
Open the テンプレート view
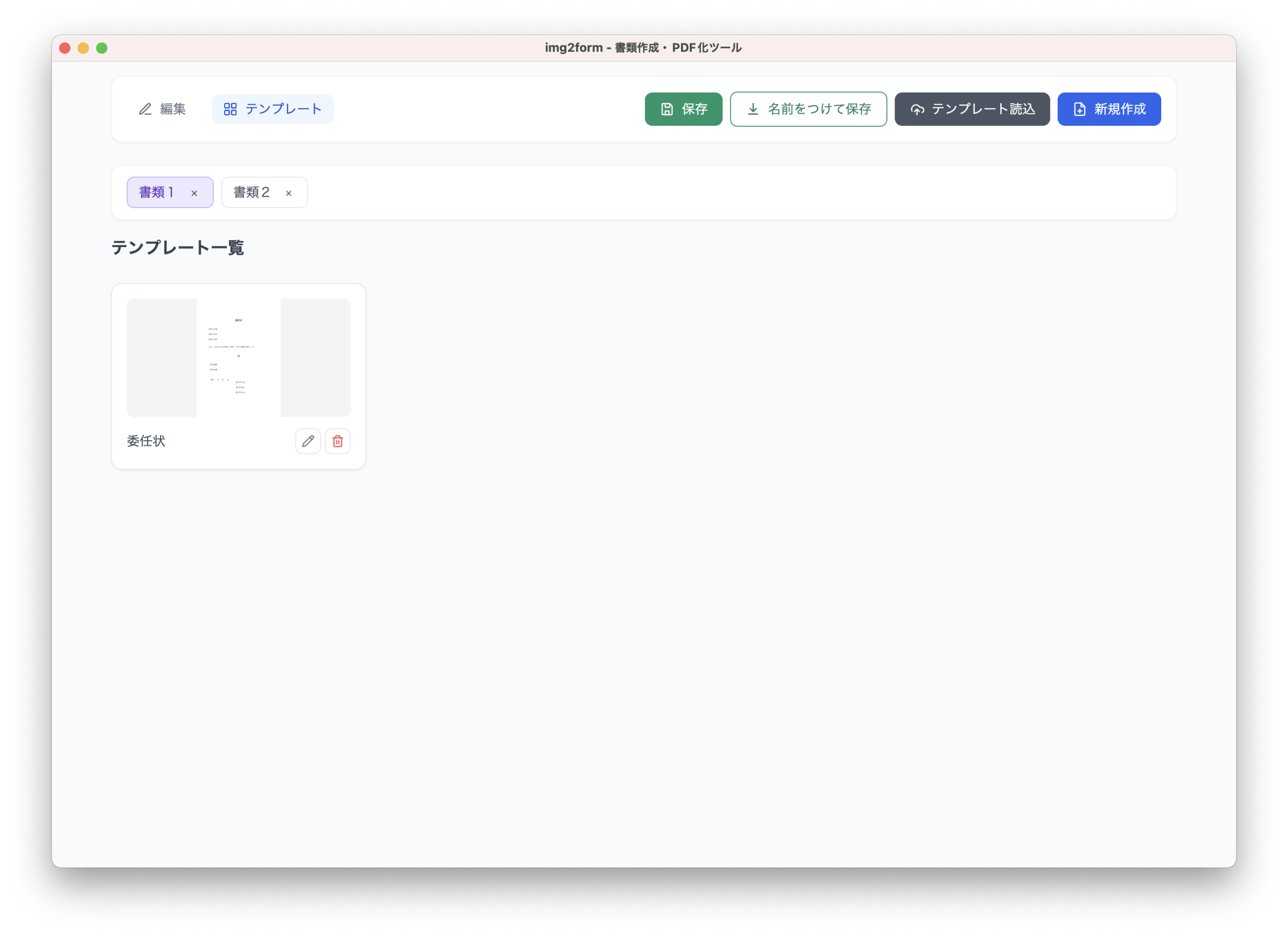coord(273,109)
